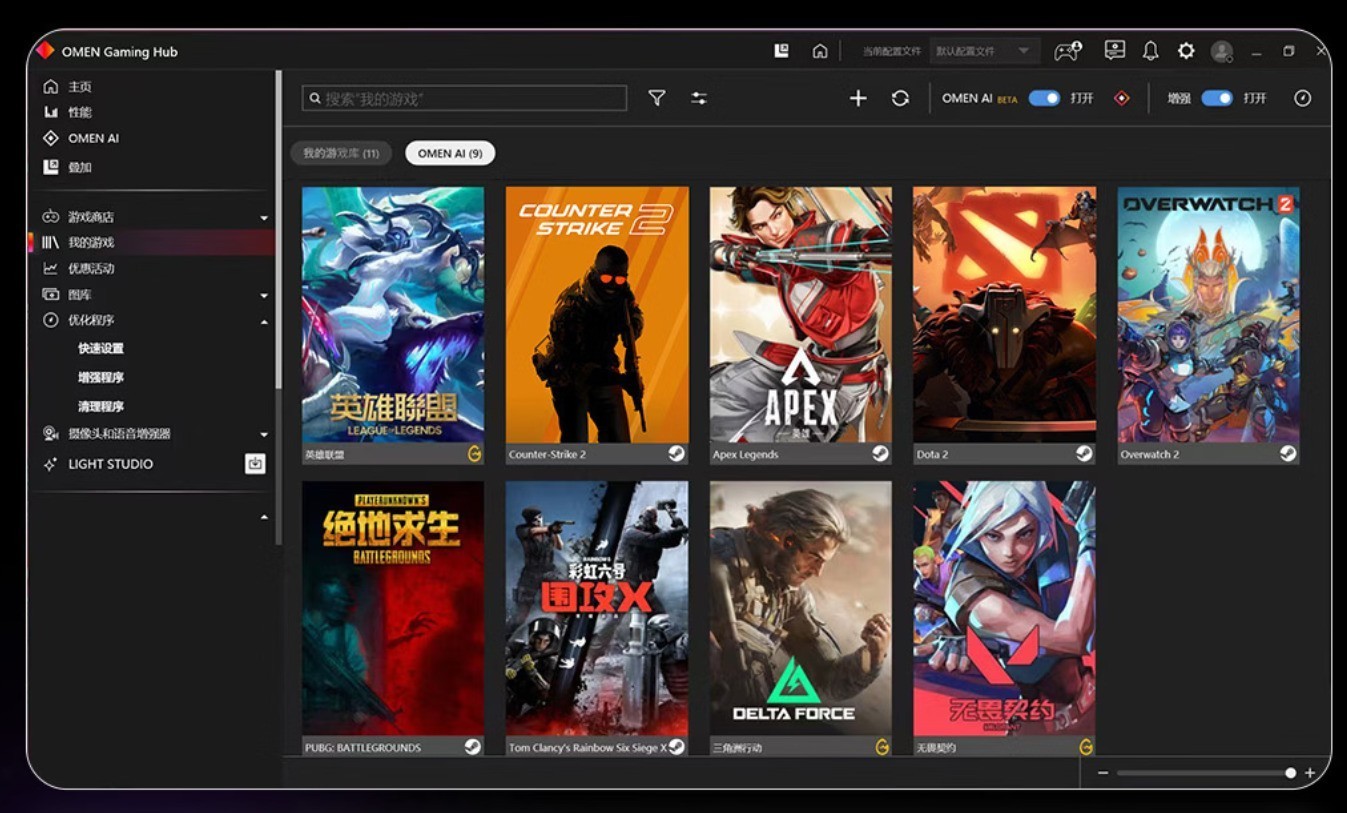This screenshot has width=1347, height=813.
Task: Click the launcher icon on 三角洲行动 card
Action: [882, 746]
